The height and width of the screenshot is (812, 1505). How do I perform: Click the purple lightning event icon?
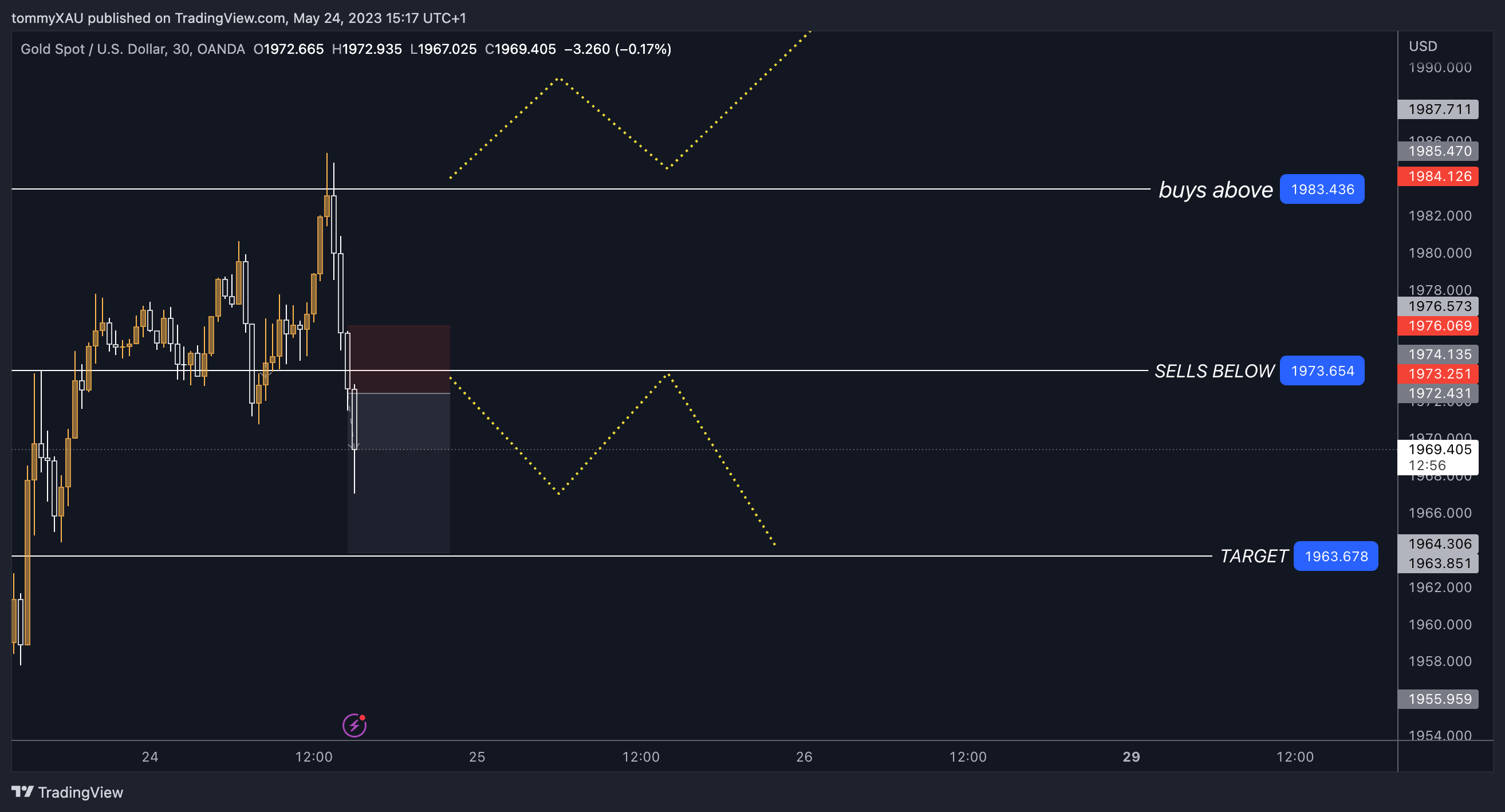click(x=354, y=725)
